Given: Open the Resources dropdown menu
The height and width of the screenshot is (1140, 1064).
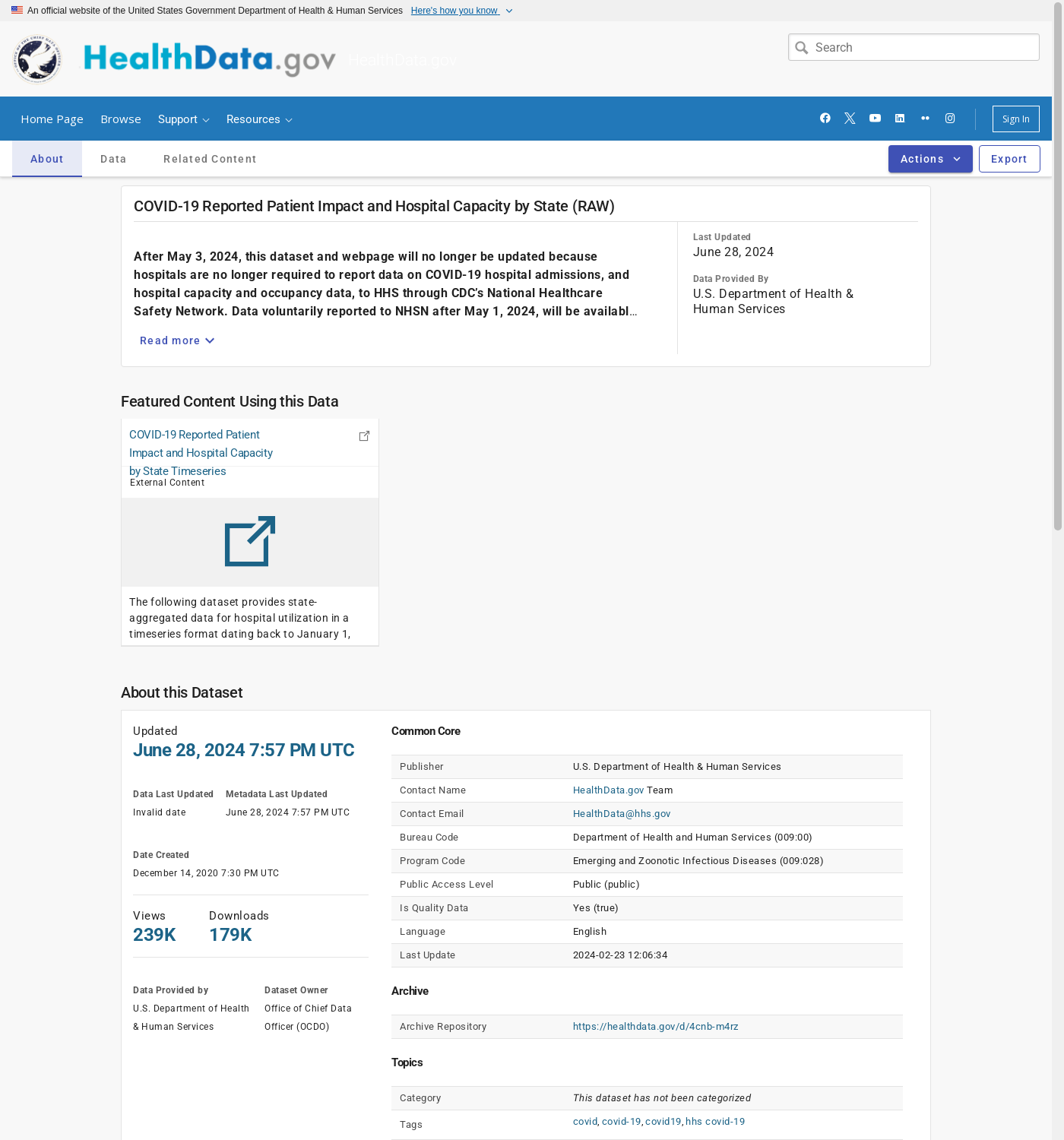Looking at the screenshot, I should point(258,119).
